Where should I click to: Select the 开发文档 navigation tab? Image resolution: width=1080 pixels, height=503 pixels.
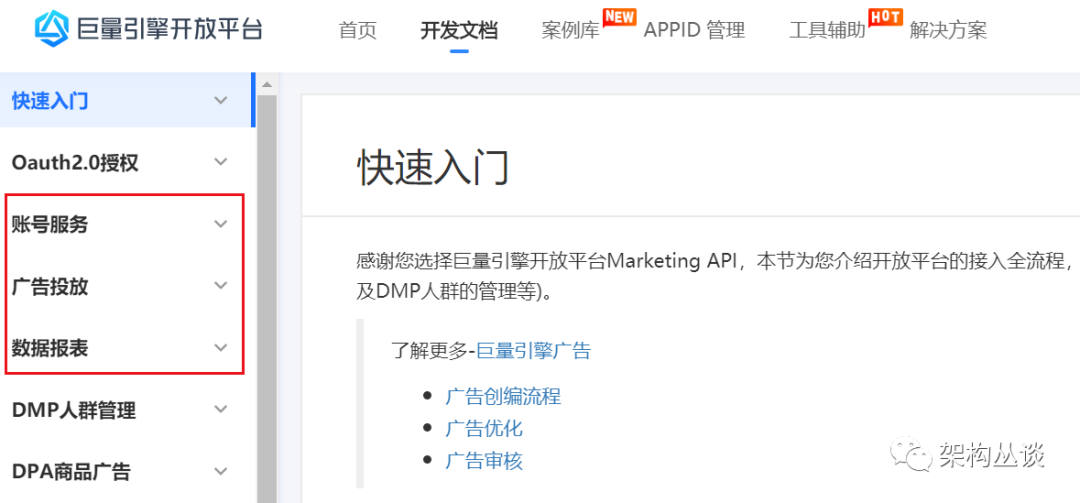point(459,31)
